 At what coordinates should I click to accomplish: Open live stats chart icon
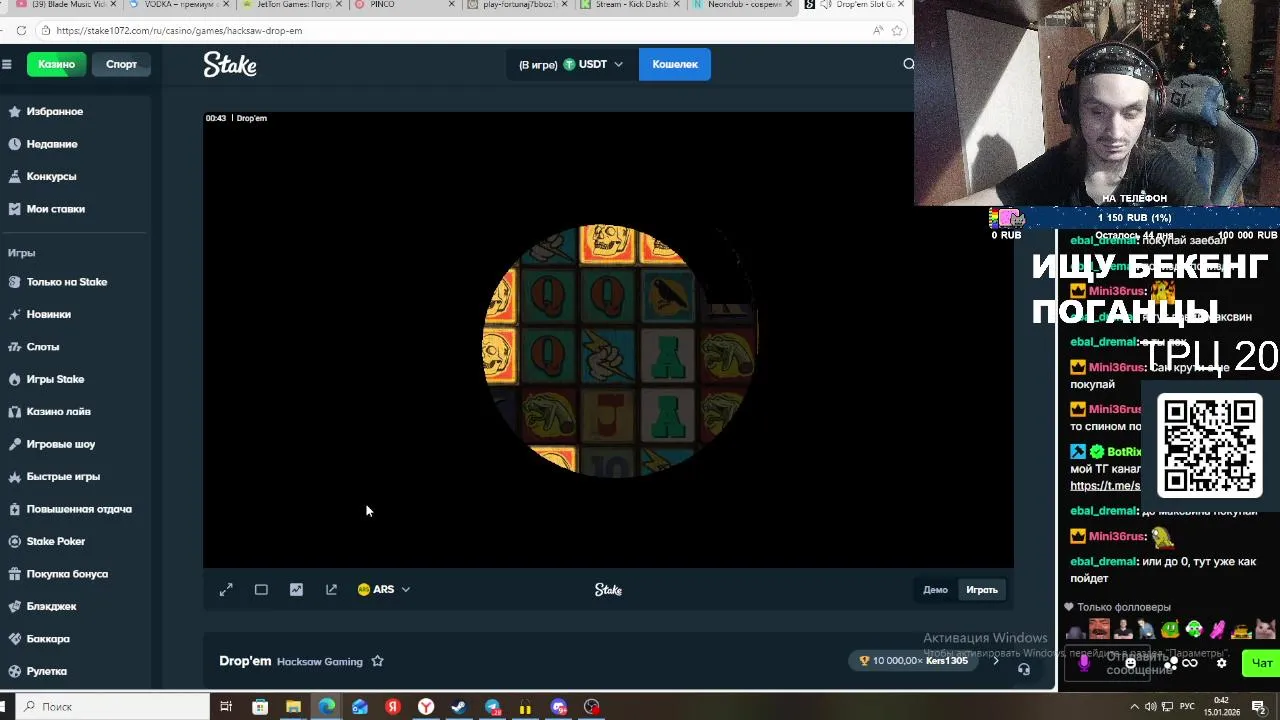click(x=296, y=590)
